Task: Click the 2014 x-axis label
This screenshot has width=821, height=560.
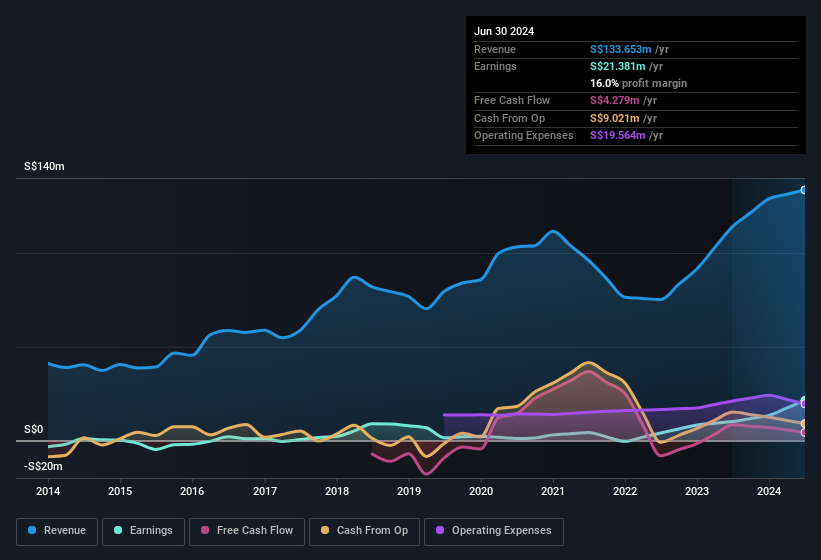Action: point(48,491)
